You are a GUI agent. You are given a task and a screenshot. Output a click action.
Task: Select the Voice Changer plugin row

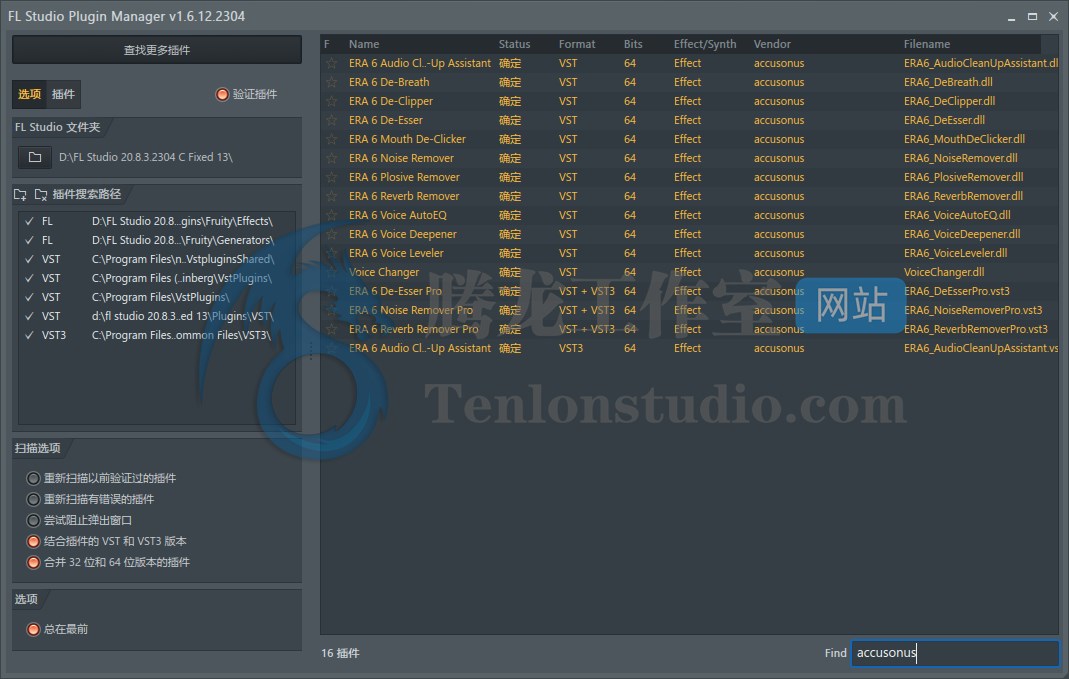689,273
